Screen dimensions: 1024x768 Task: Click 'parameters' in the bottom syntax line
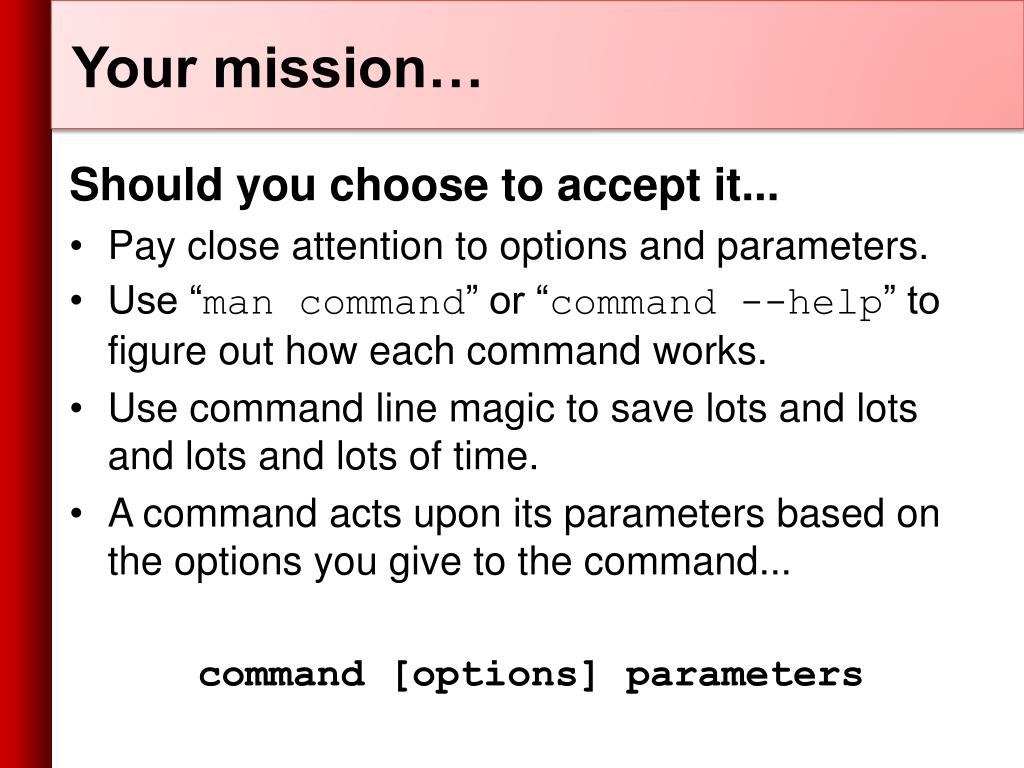744,675
